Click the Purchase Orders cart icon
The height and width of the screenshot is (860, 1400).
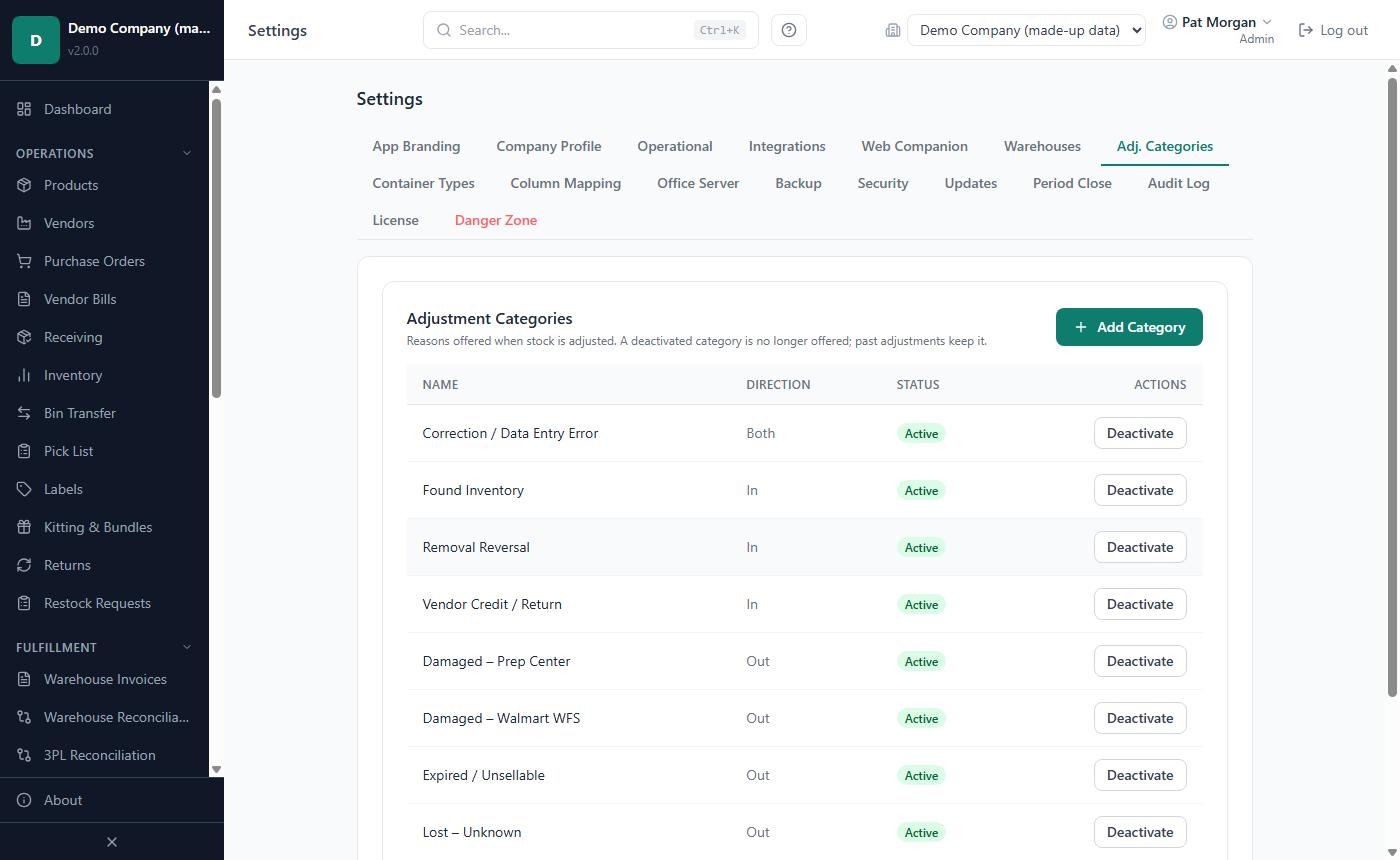[24, 261]
